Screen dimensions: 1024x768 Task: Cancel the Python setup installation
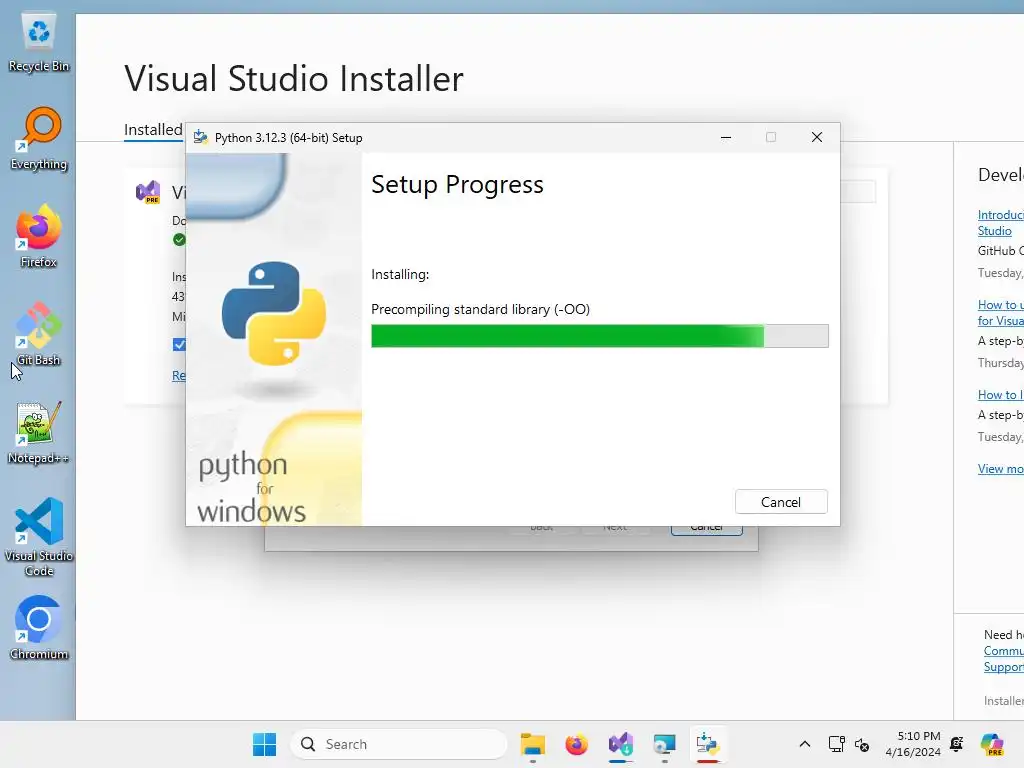pyautogui.click(x=781, y=502)
